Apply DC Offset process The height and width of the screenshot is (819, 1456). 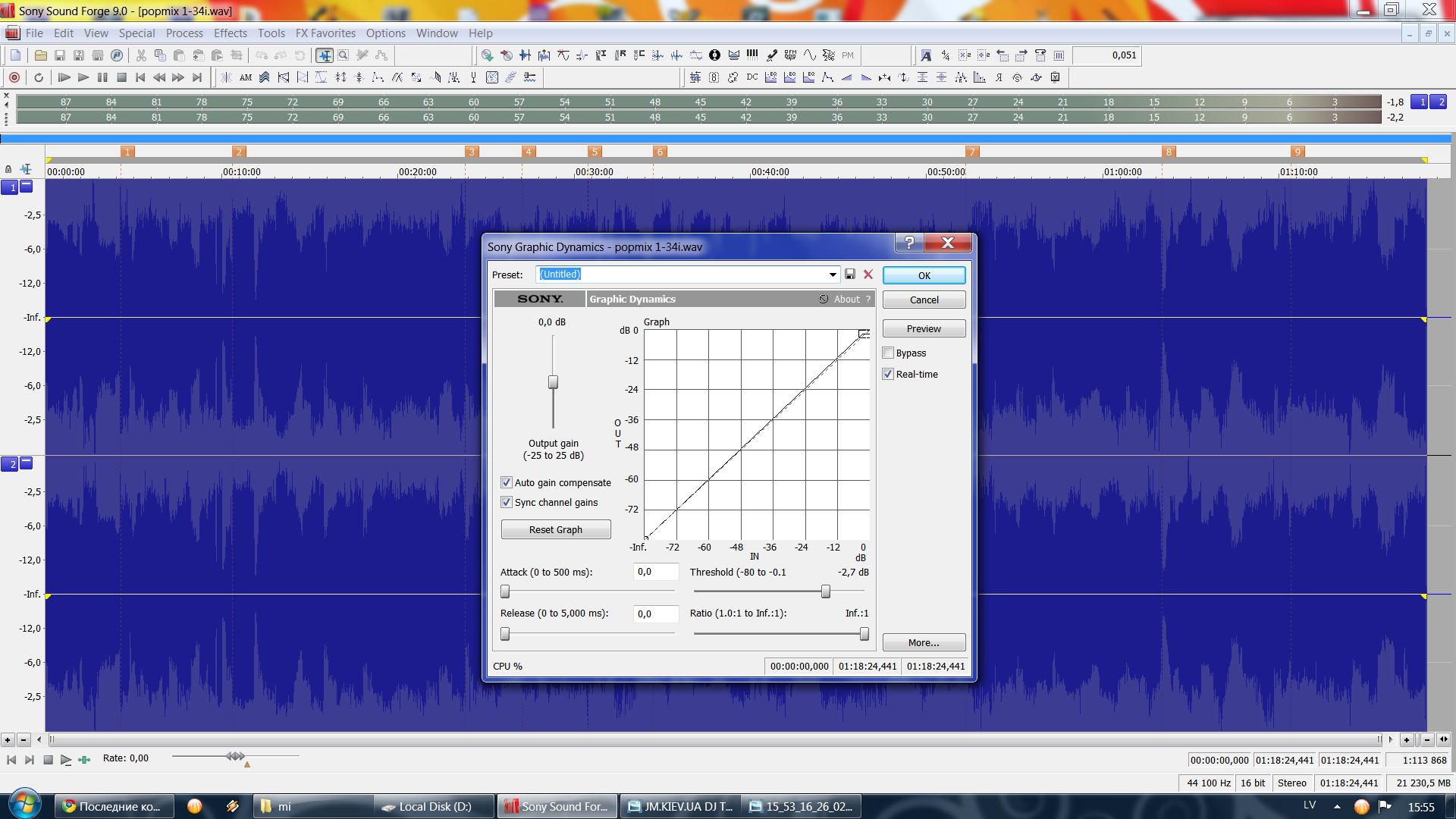pyautogui.click(x=752, y=77)
